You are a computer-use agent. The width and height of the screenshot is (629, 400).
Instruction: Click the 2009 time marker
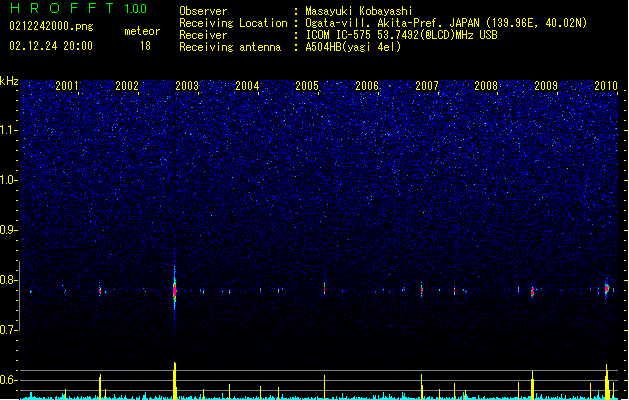coord(546,86)
